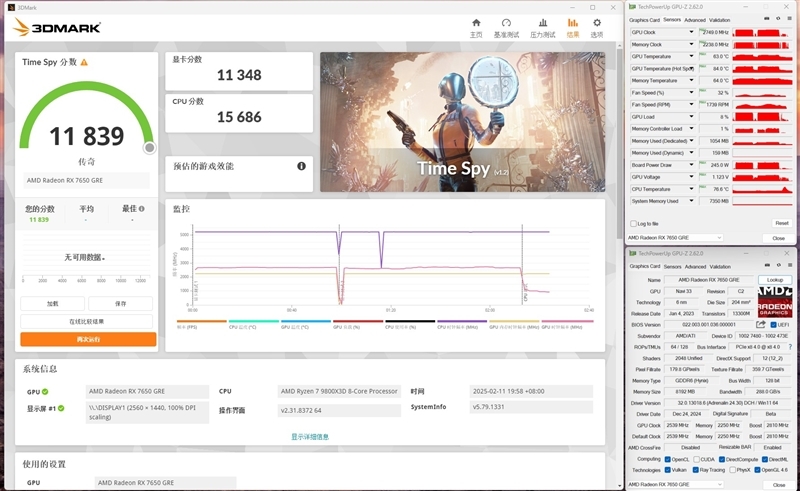Click the question mark next to Bus Interface
The width and height of the screenshot is (800, 491).
(x=790, y=347)
